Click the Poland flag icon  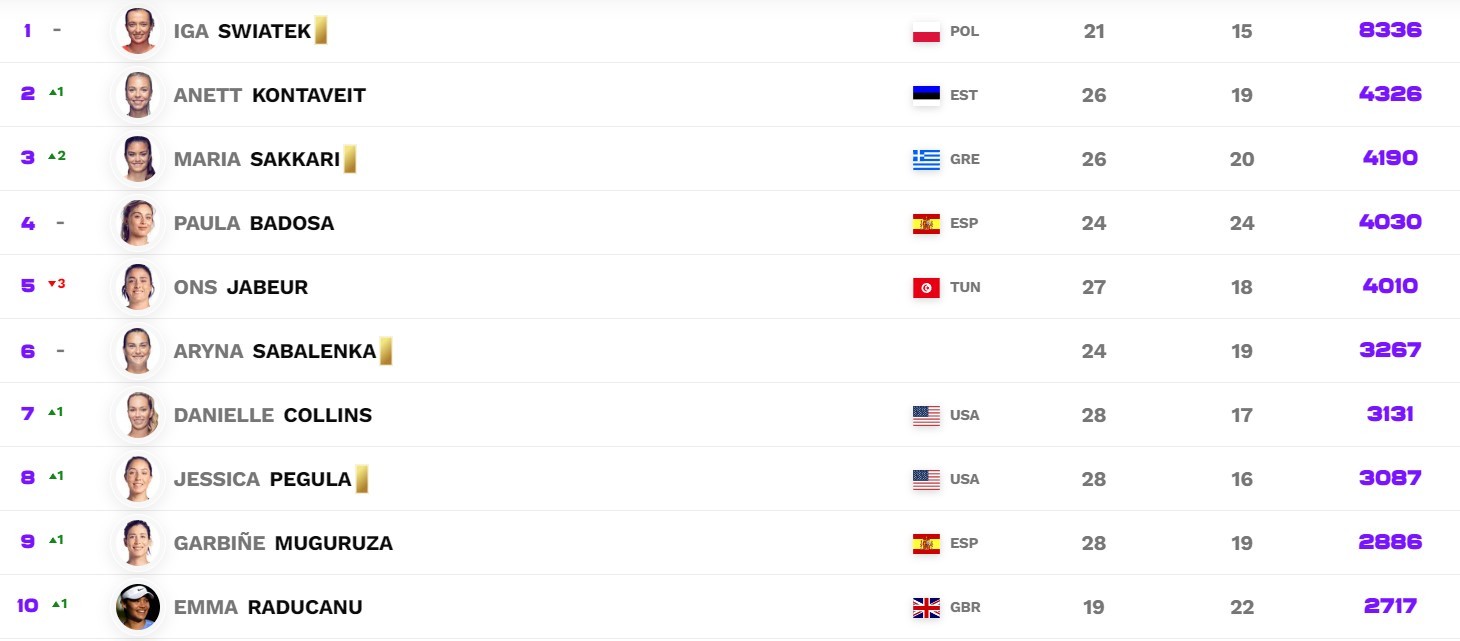pyautogui.click(x=926, y=32)
